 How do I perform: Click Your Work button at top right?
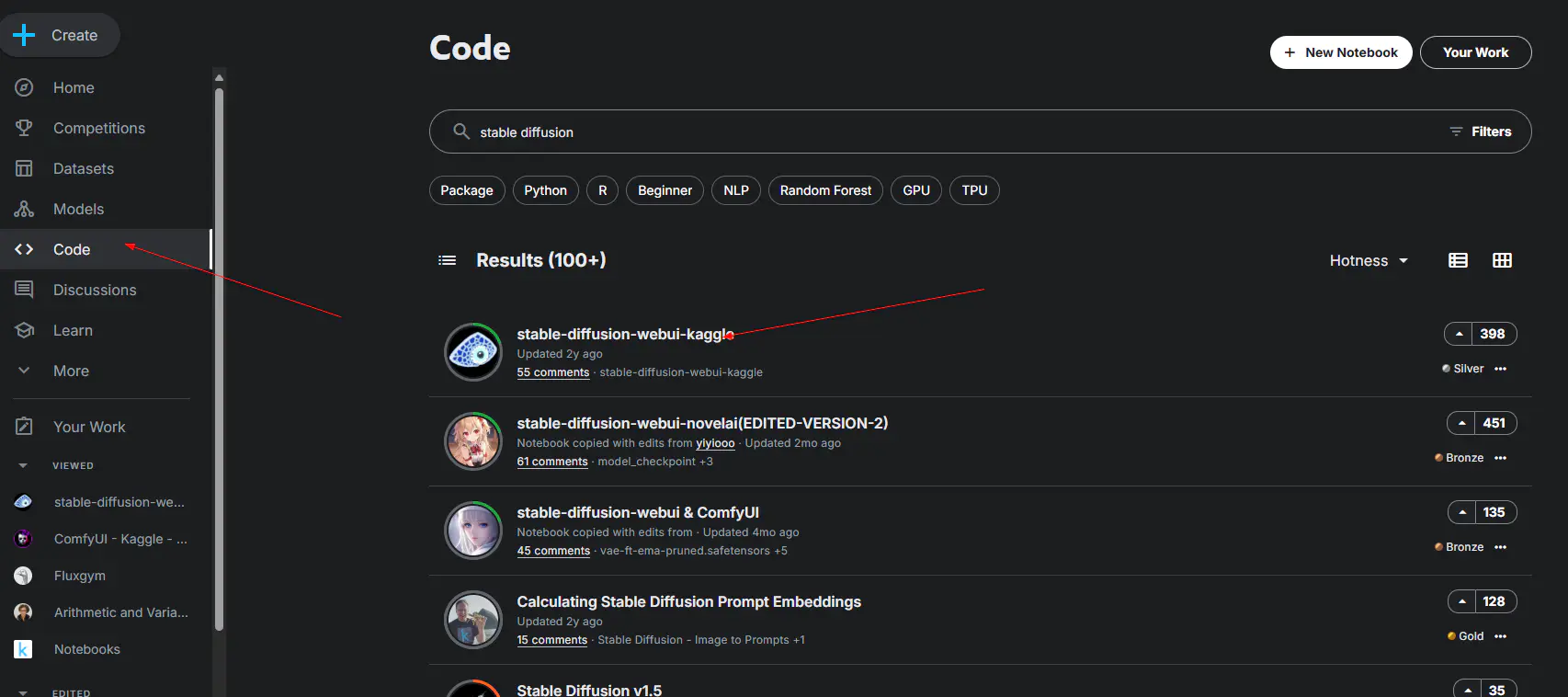pos(1475,52)
